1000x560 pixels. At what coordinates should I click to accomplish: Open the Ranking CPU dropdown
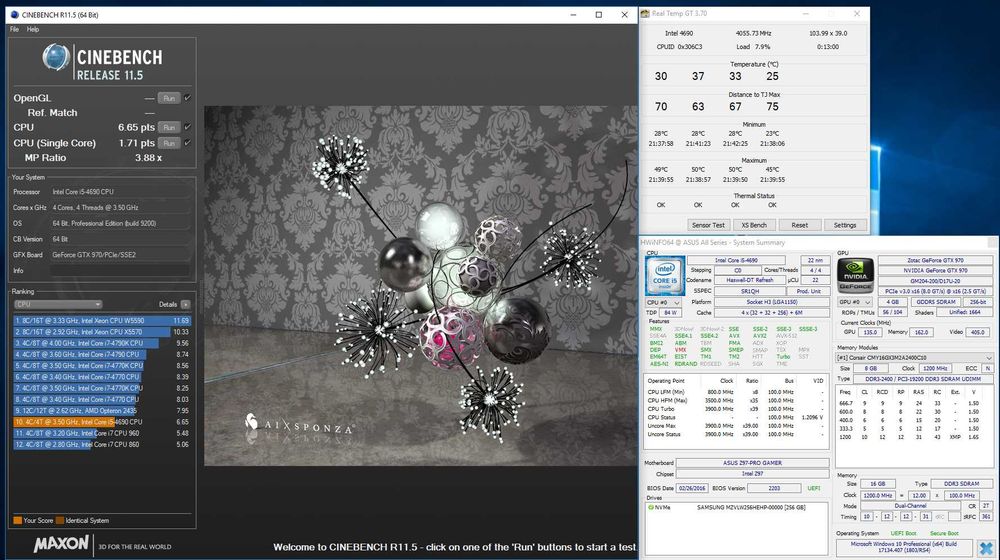point(58,304)
